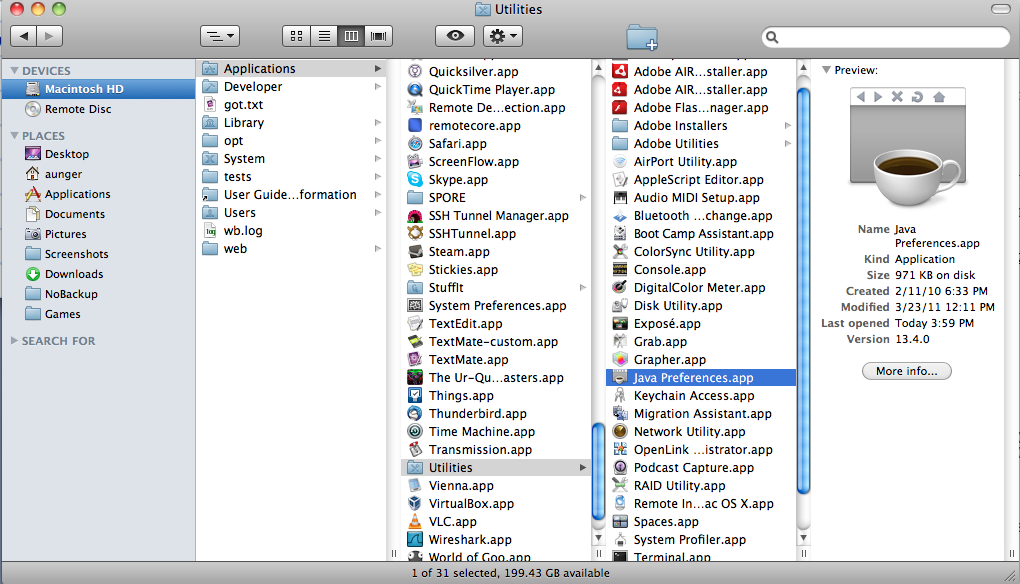Collapse the PLACES sidebar section
The width and height of the screenshot is (1020, 584).
tap(14, 135)
